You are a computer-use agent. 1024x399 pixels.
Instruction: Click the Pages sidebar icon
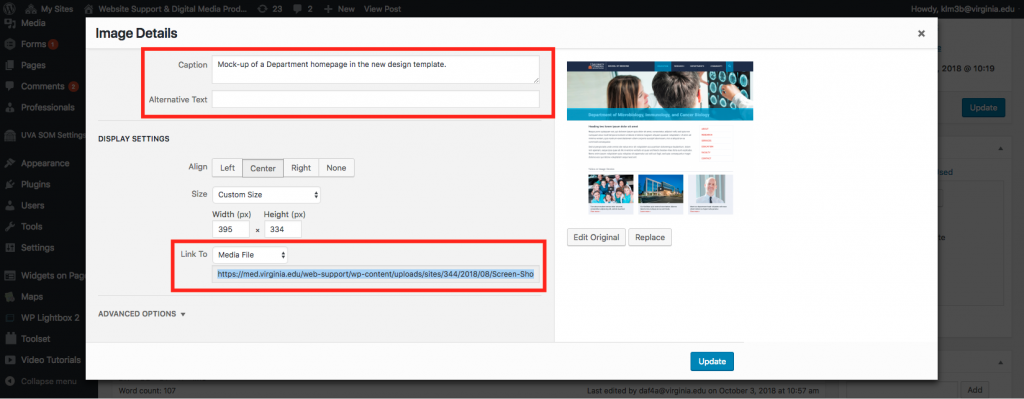(x=10, y=65)
